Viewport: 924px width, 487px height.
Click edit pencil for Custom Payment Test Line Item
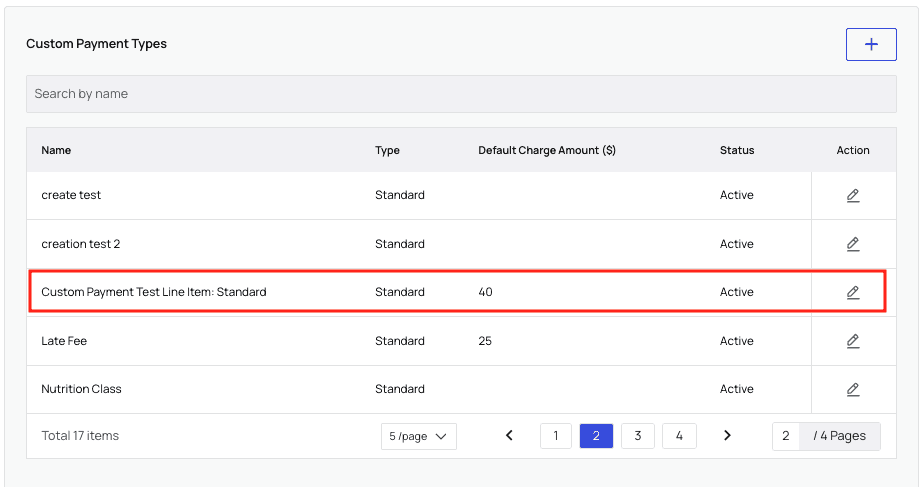tap(853, 293)
